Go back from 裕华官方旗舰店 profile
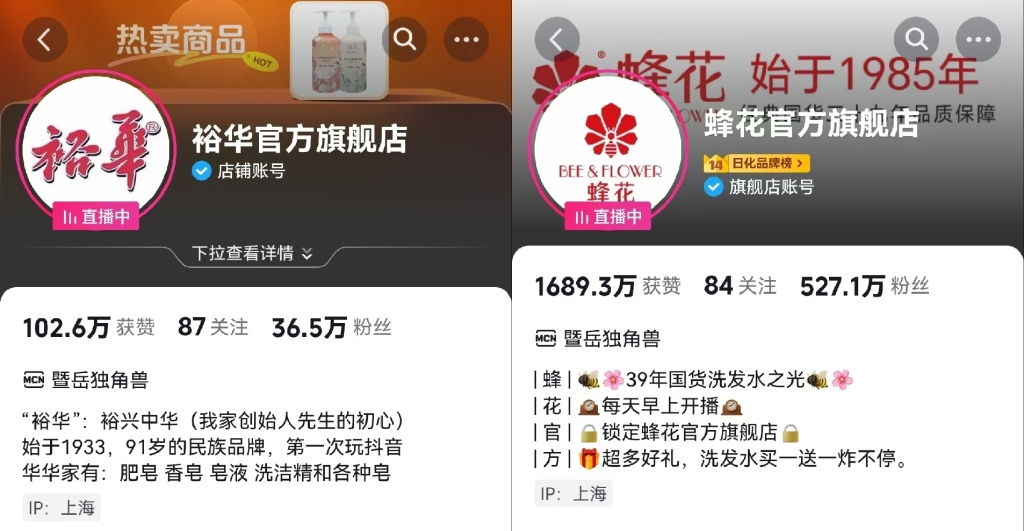 pos(45,40)
